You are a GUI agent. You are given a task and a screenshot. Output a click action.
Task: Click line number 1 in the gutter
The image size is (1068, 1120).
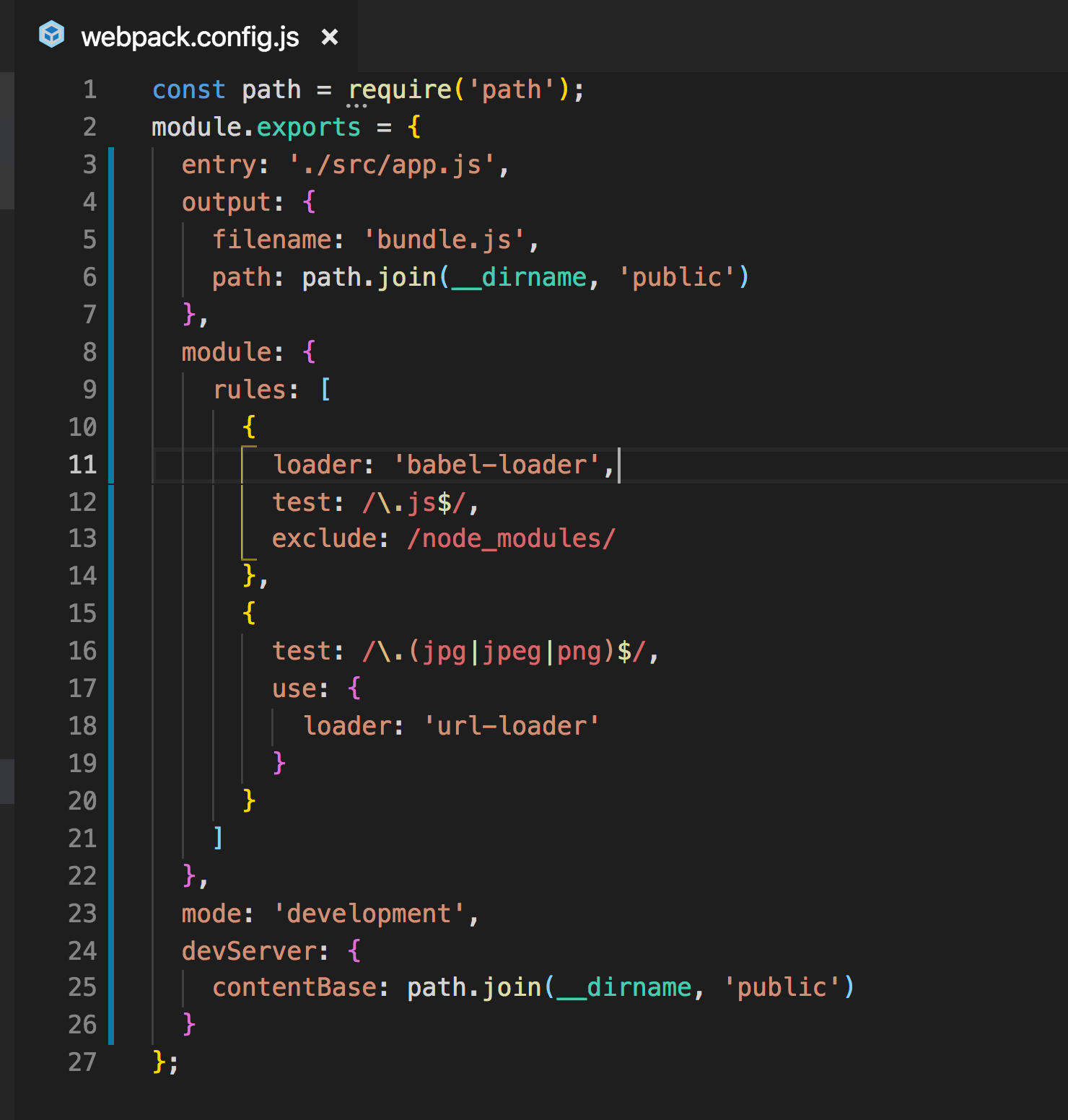[x=89, y=89]
